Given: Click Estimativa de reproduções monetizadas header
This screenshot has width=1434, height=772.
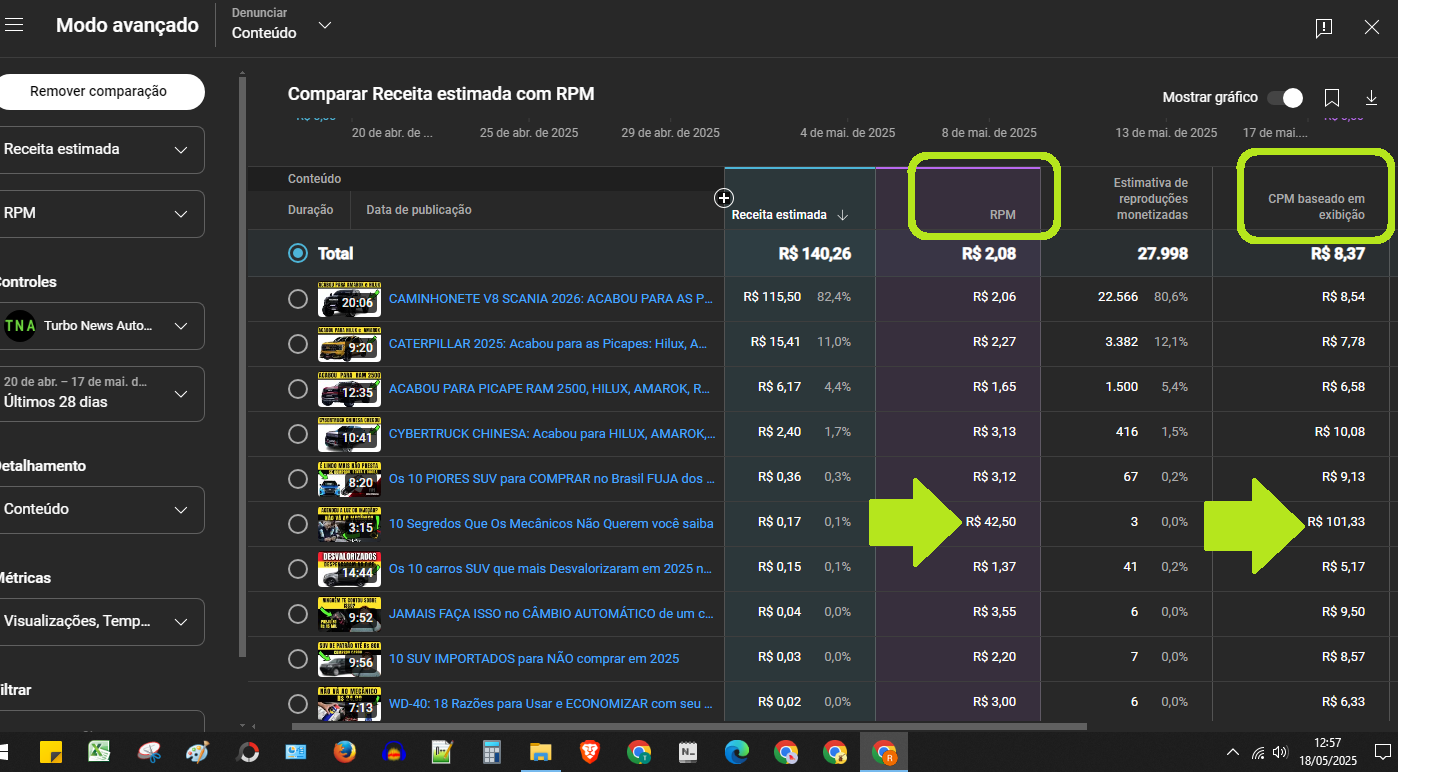Looking at the screenshot, I should coord(1150,199).
